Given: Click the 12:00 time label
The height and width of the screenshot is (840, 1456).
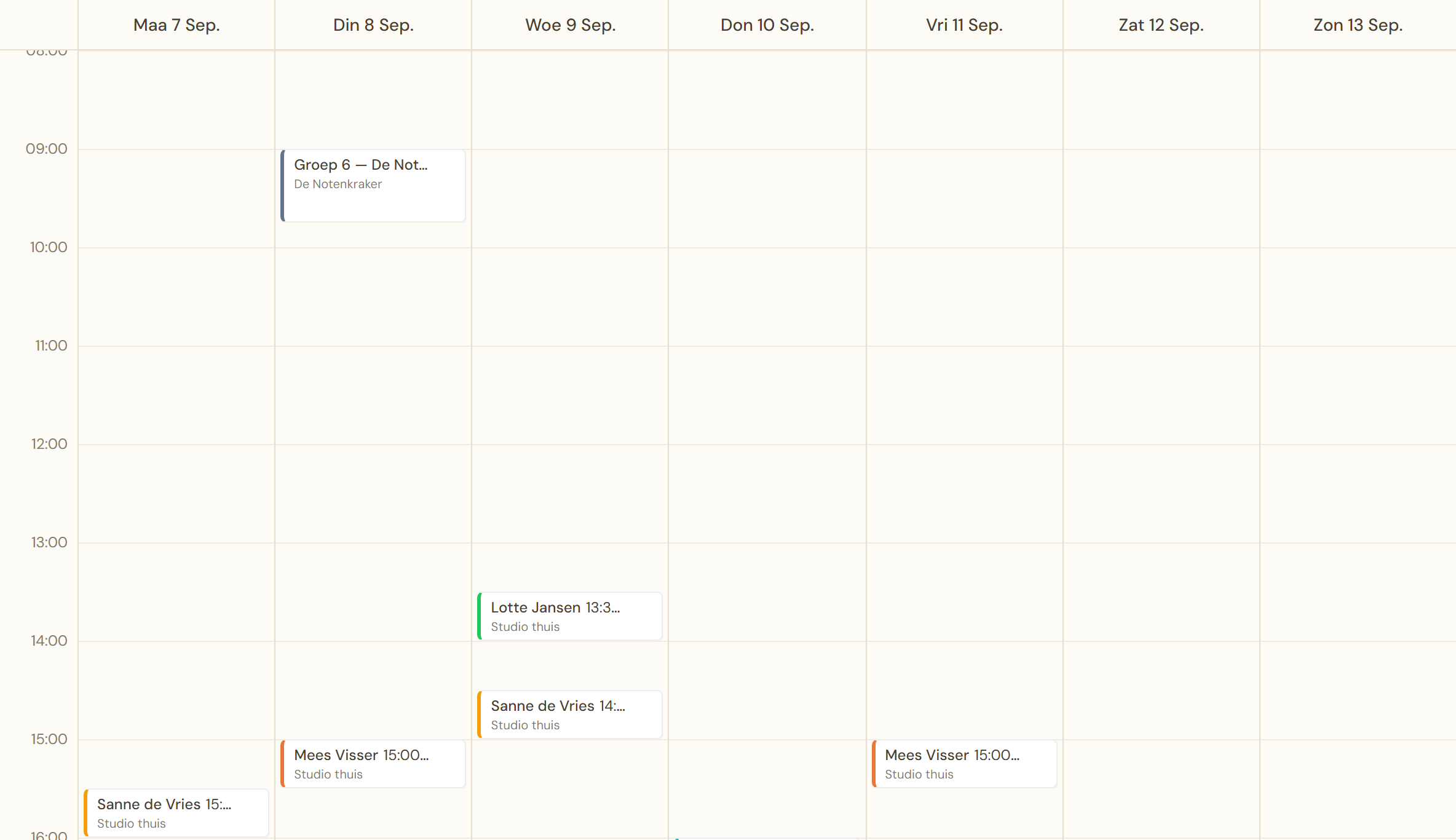Looking at the screenshot, I should [x=49, y=444].
